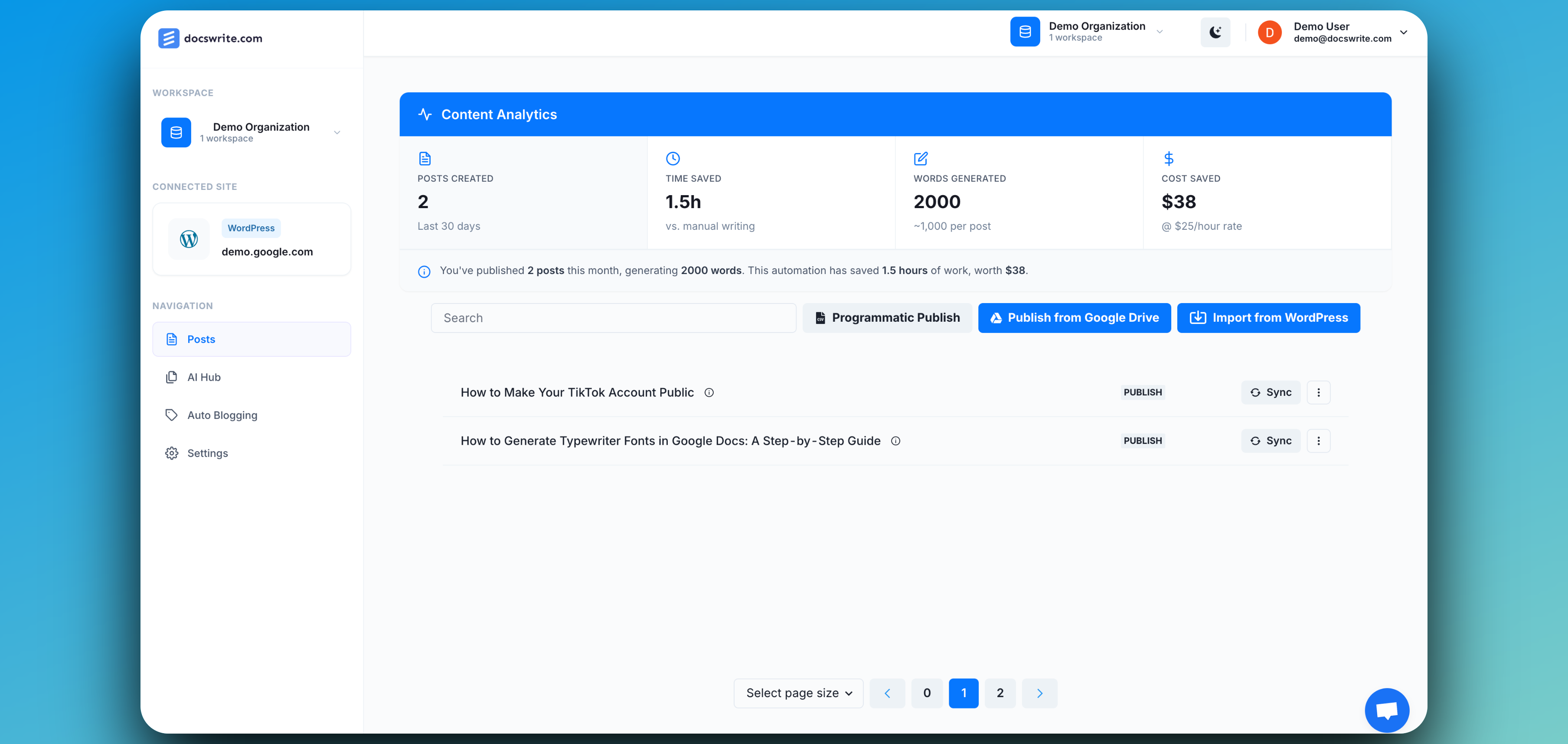Click inside the Search field
Viewport: 1568px width, 744px height.
pos(613,317)
